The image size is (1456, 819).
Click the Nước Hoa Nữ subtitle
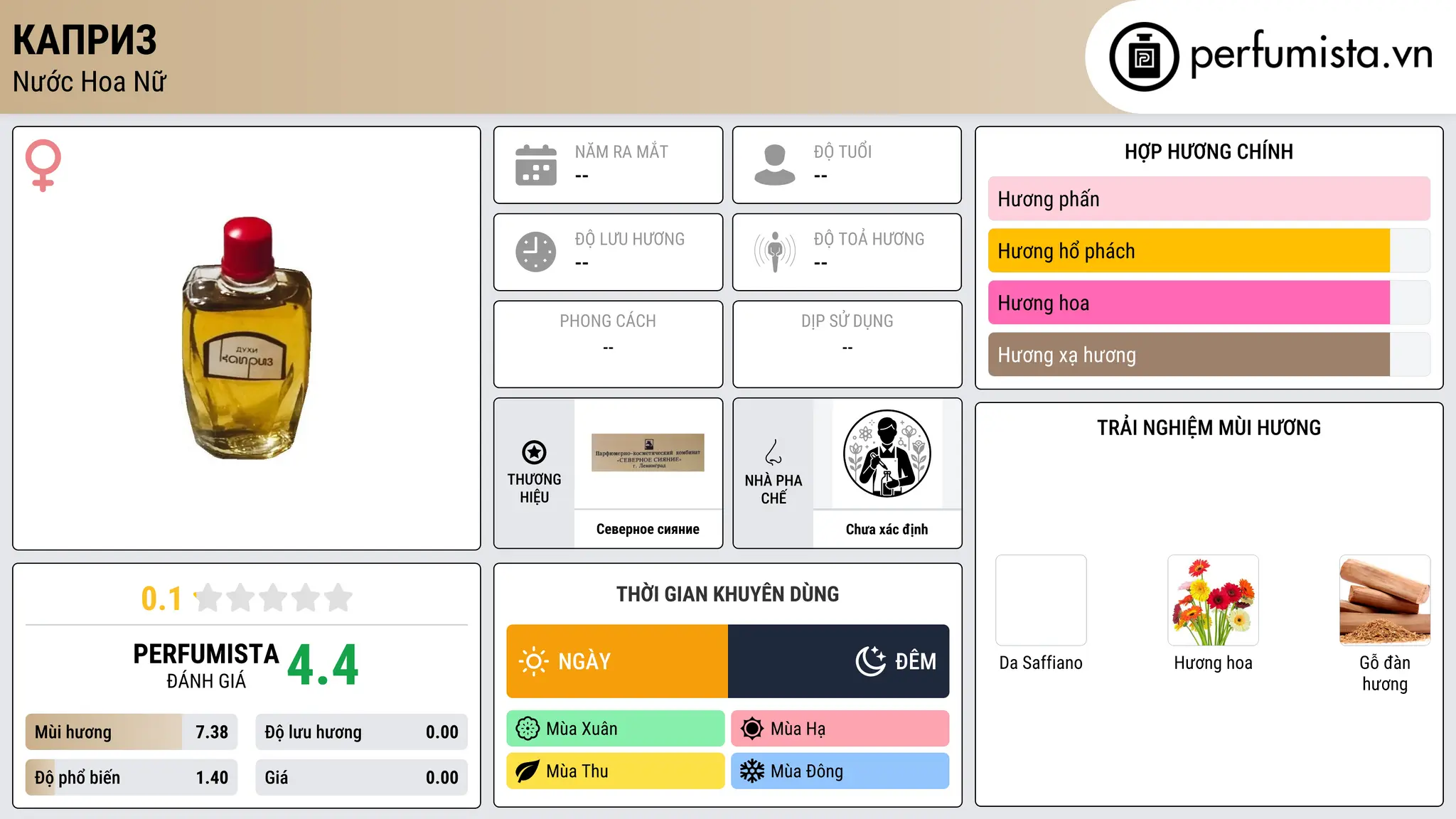tap(90, 82)
